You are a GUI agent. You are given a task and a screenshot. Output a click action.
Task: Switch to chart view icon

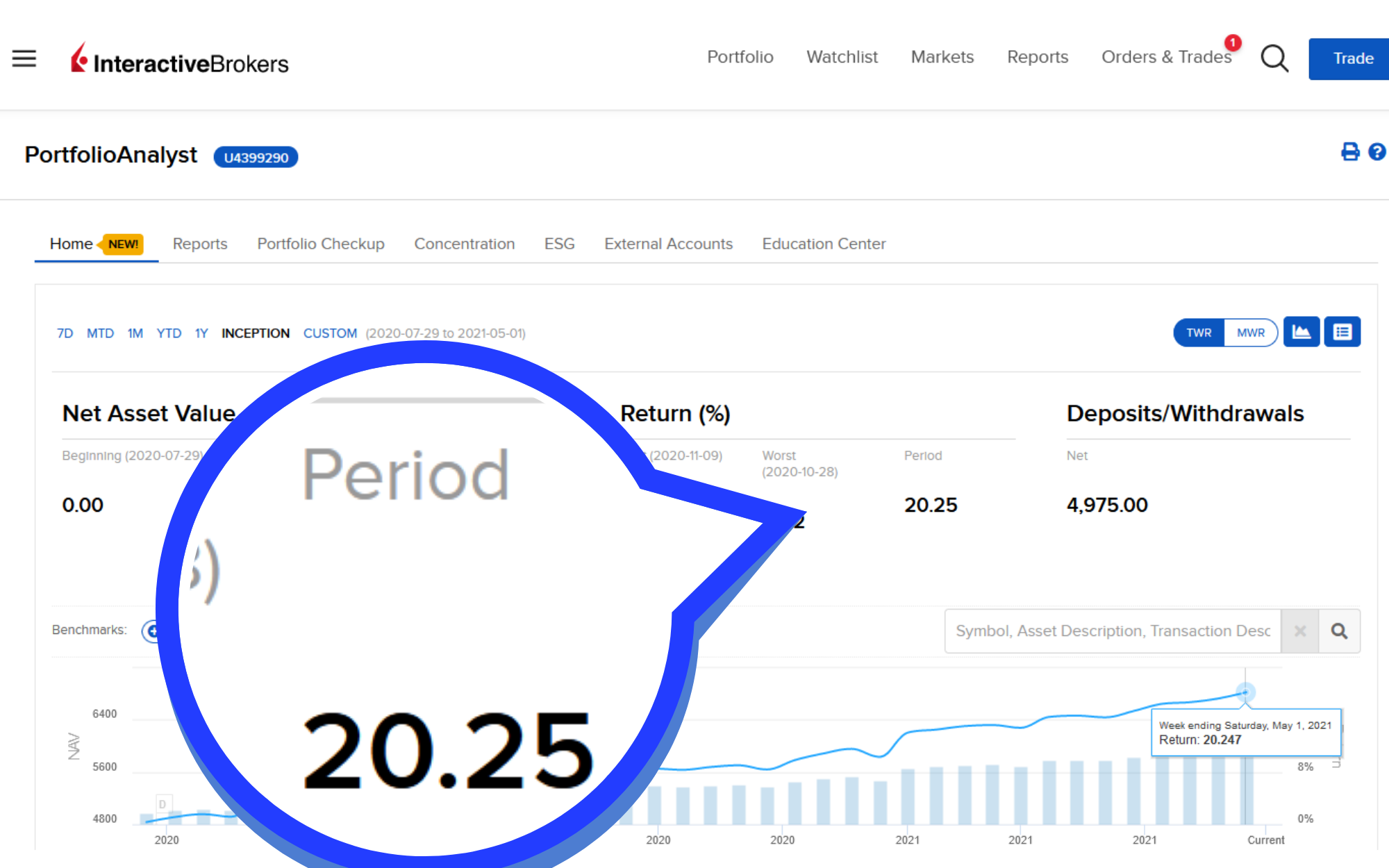(x=1301, y=333)
